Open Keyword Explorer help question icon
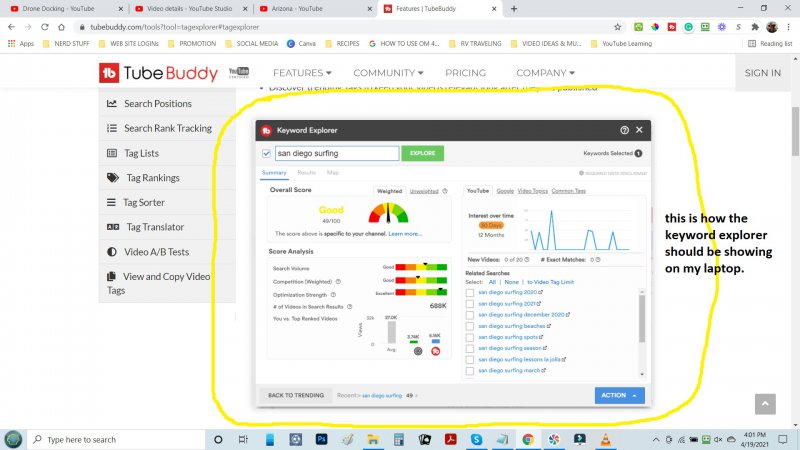 click(624, 130)
